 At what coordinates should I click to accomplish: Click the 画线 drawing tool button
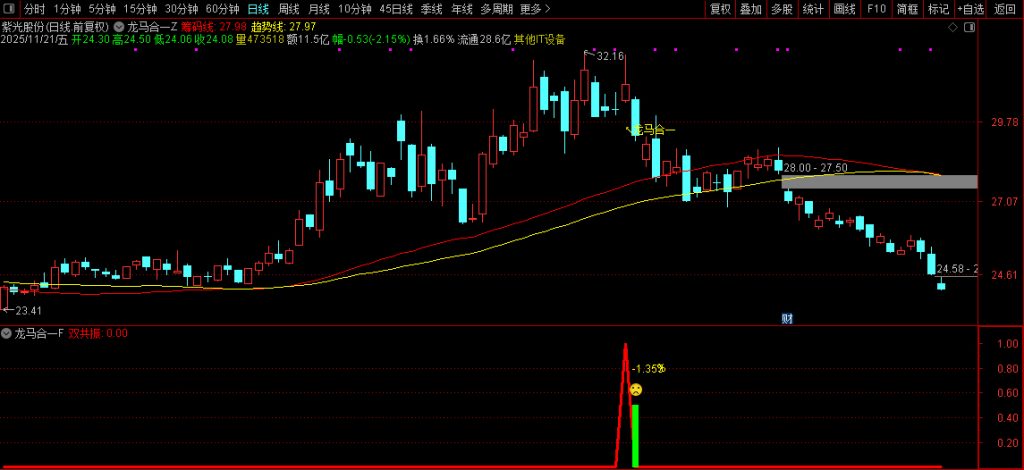click(x=845, y=9)
